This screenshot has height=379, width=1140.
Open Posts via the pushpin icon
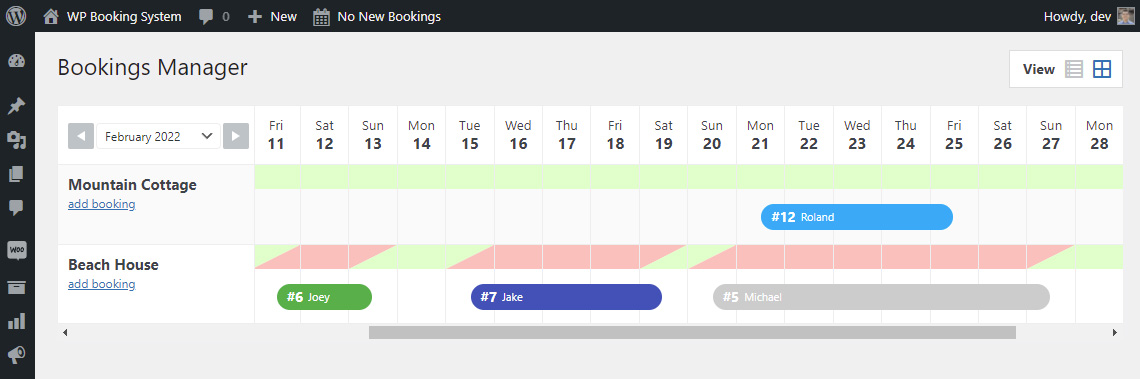point(16,106)
